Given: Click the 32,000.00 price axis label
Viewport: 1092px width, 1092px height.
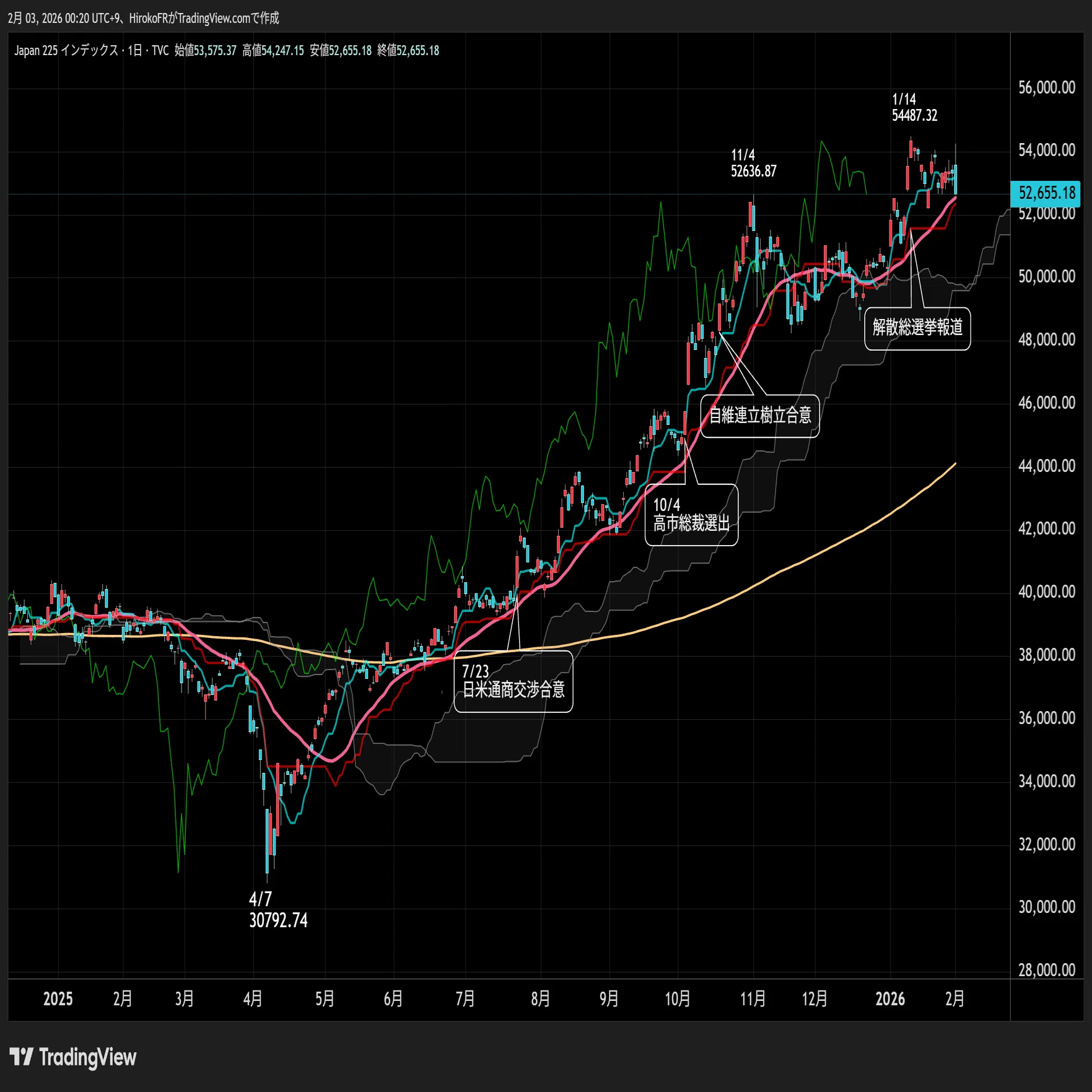Looking at the screenshot, I should [1047, 844].
